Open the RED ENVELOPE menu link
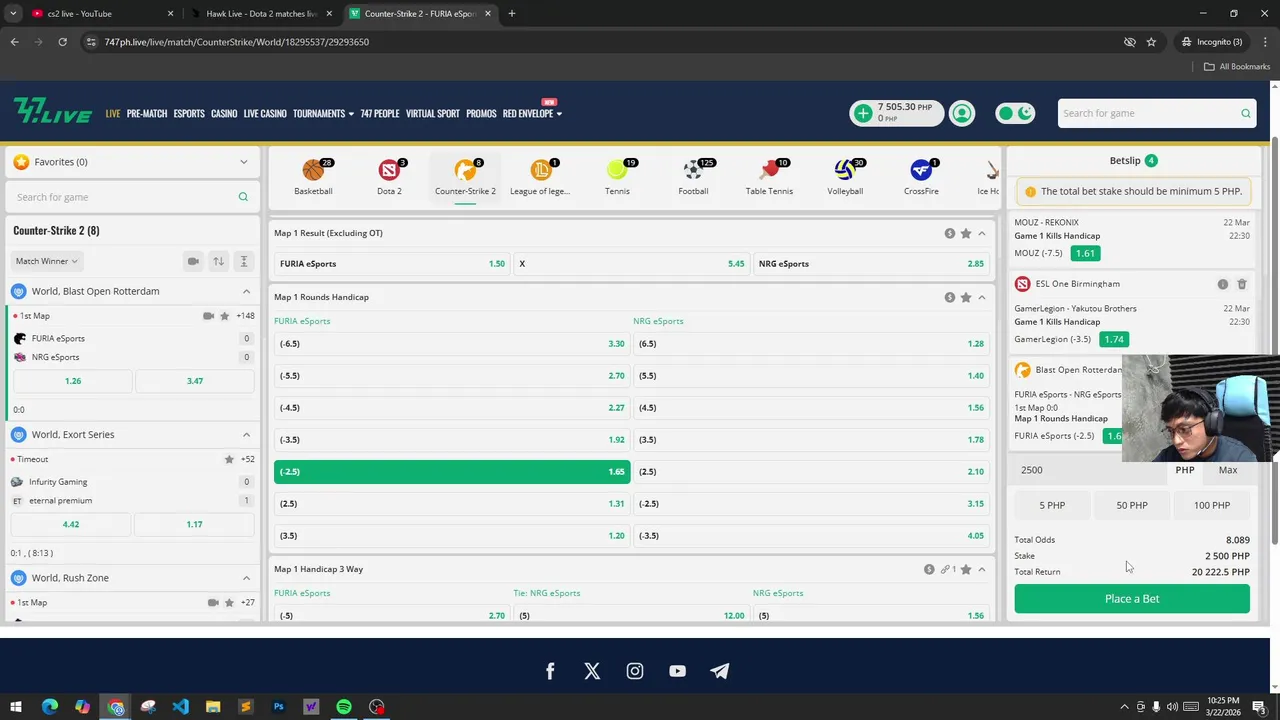The width and height of the screenshot is (1280, 720). [x=532, y=114]
